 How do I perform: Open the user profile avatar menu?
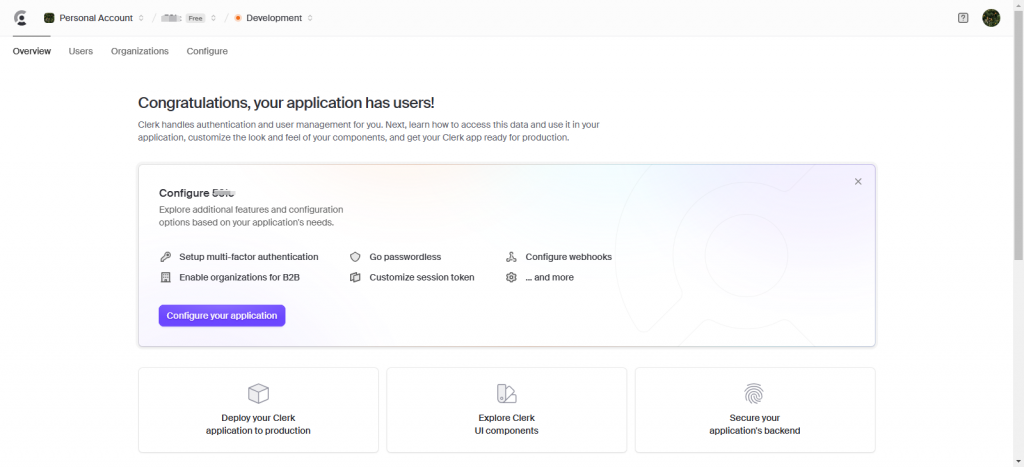[x=991, y=18]
